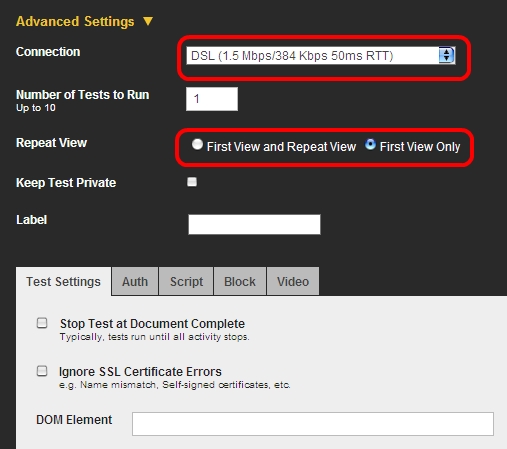Tick the Ignore SSL Certificate Errors checkbox
This screenshot has height=449, width=507.
click(x=42, y=371)
